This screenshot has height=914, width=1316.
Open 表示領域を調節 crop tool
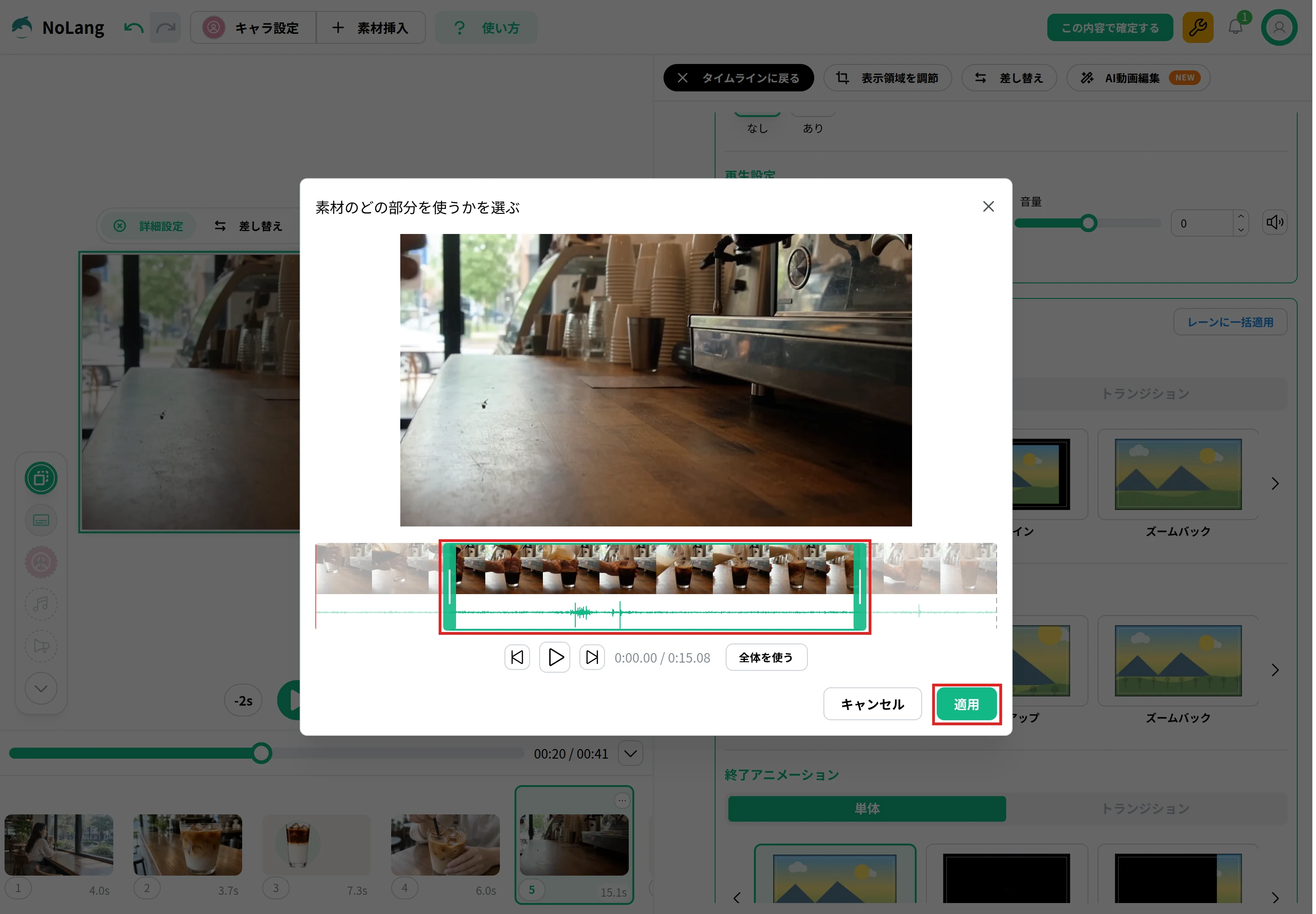point(887,78)
